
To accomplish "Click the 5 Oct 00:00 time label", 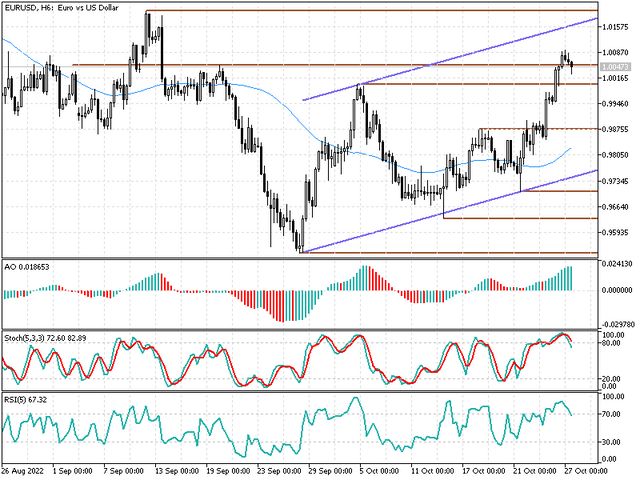I will click(379, 471).
